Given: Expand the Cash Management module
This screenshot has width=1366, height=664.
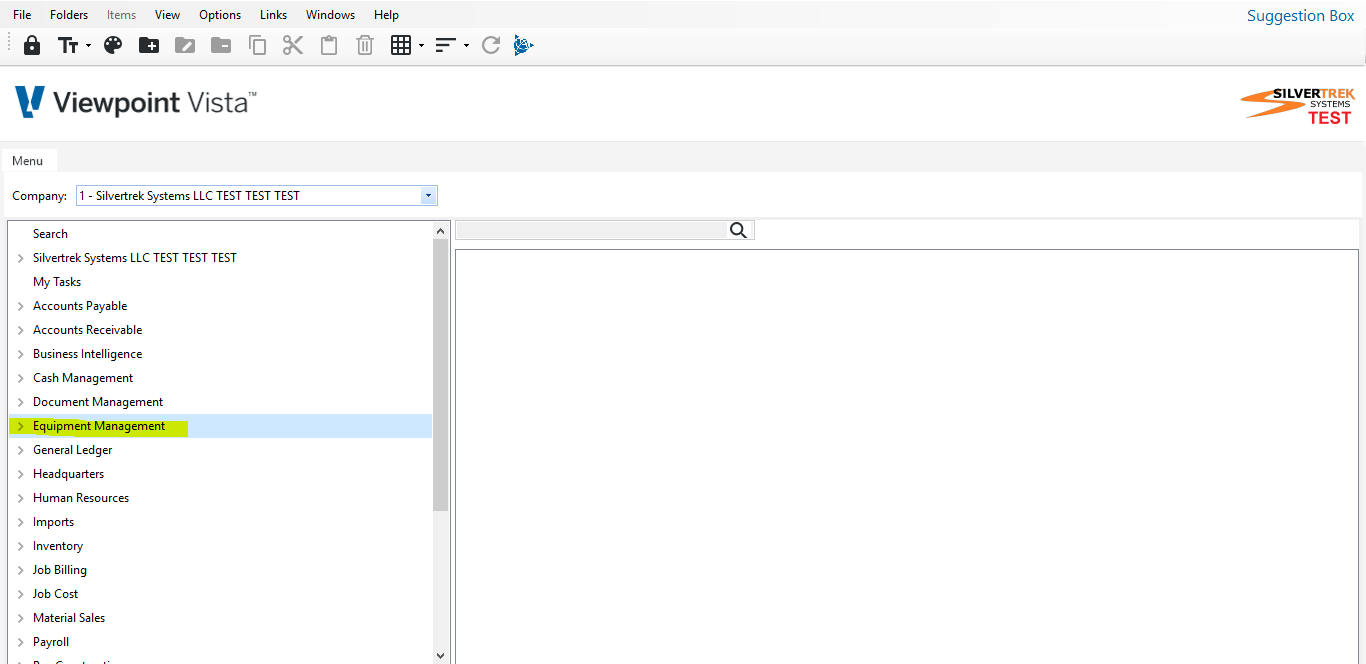Looking at the screenshot, I should 21,378.
